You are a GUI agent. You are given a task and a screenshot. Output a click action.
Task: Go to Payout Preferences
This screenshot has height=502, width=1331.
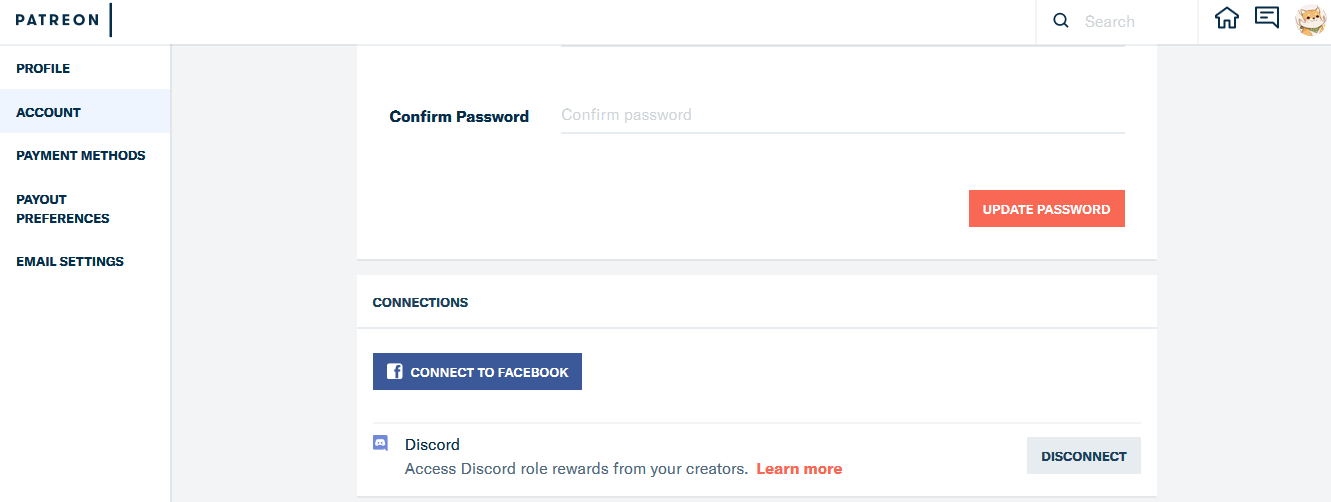point(63,209)
